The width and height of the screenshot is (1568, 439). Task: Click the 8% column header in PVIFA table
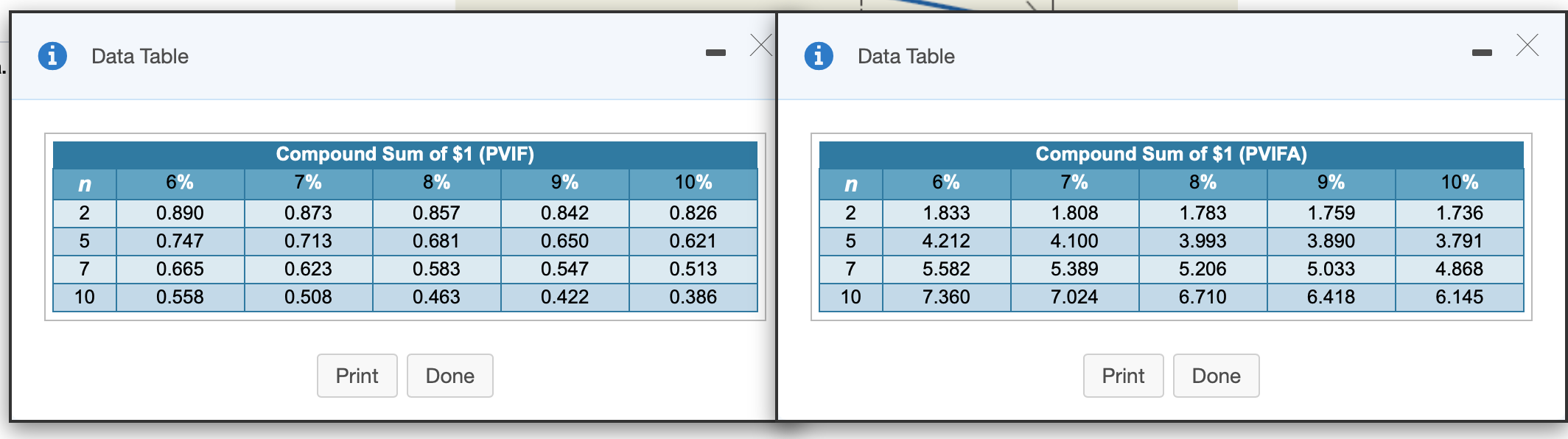[1203, 183]
